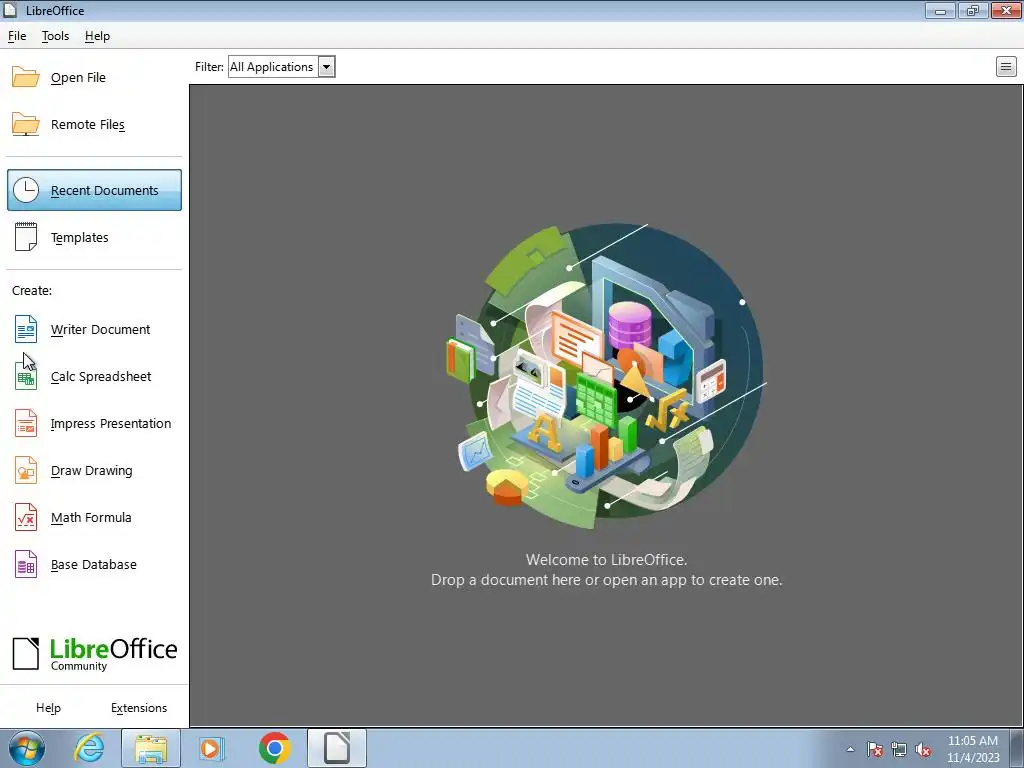Click the Base Database icon
Viewport: 1024px width, 768px height.
click(x=26, y=564)
